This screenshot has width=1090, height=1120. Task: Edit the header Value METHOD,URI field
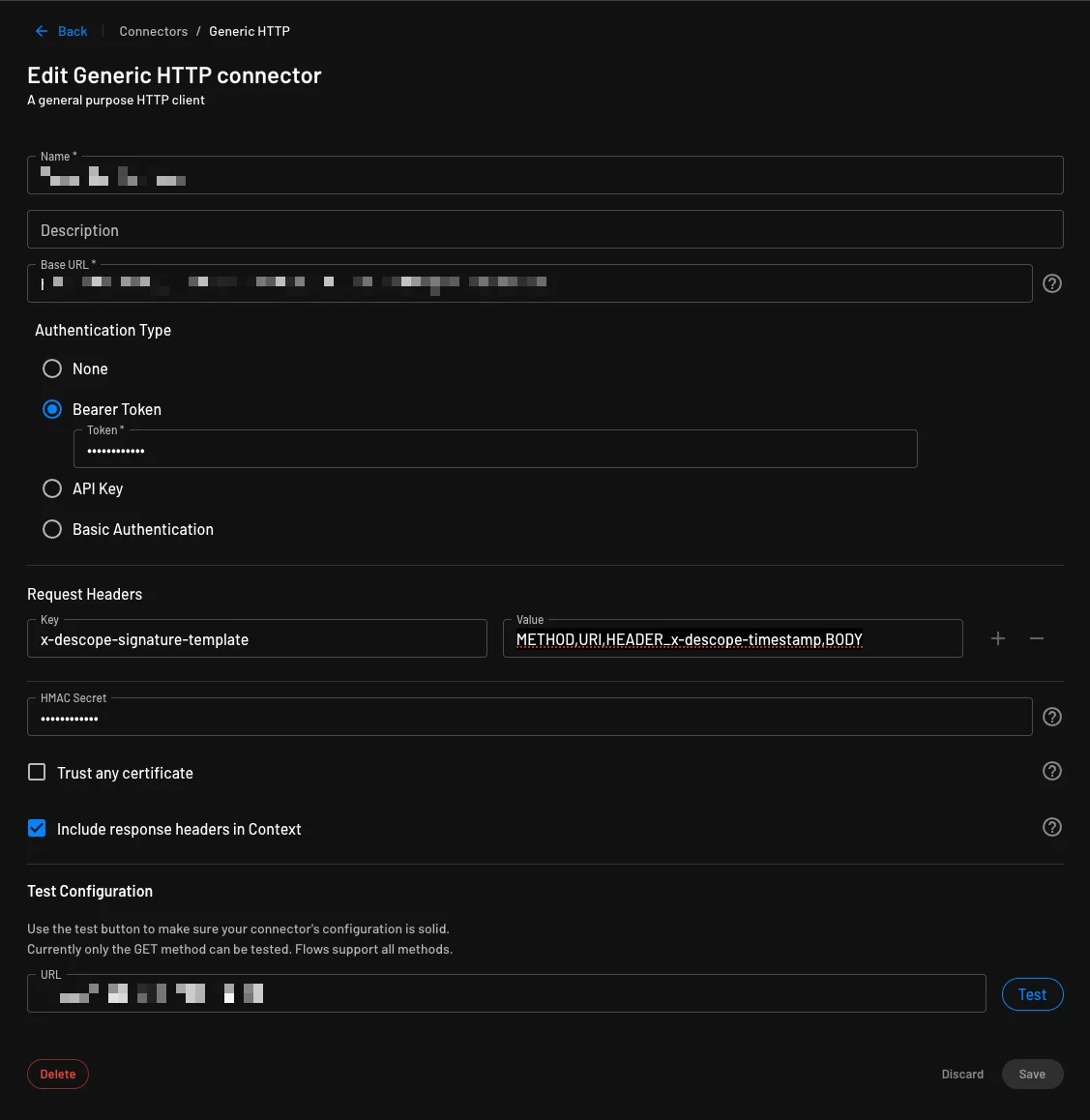[733, 638]
